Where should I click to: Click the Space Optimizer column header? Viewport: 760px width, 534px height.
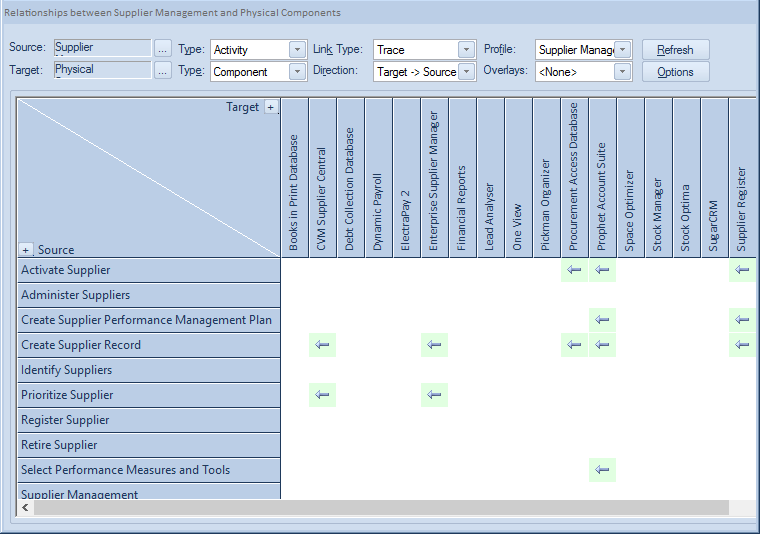point(630,178)
